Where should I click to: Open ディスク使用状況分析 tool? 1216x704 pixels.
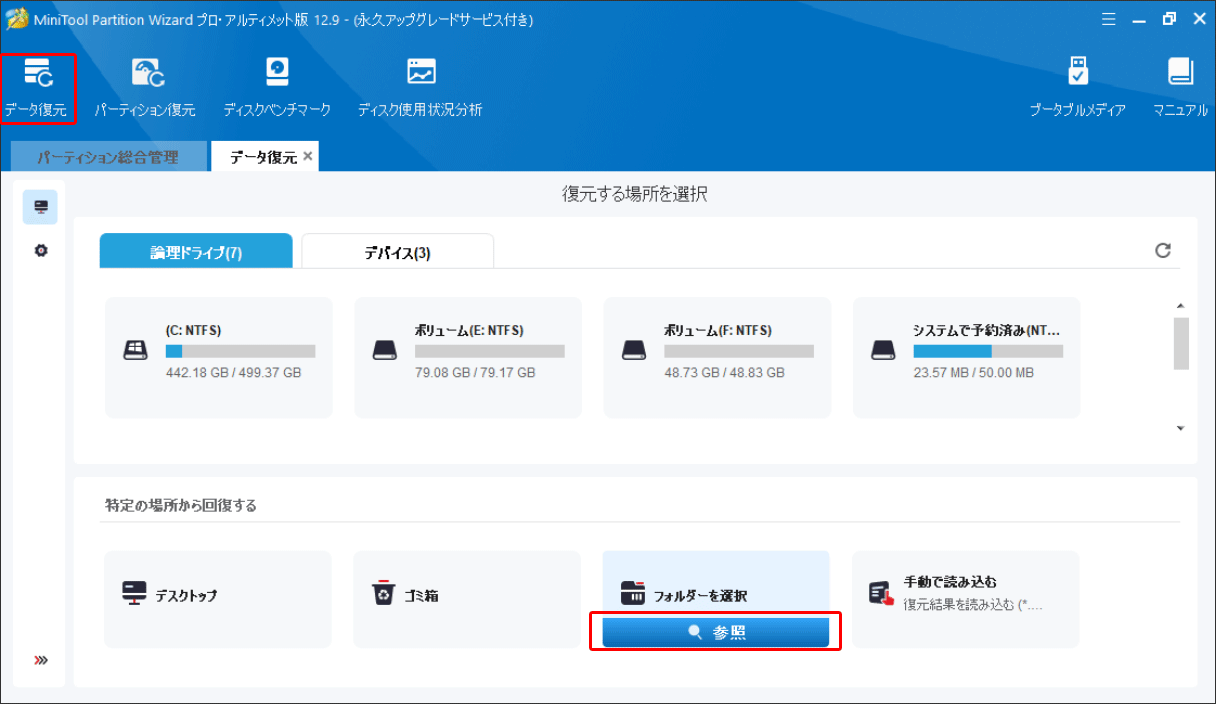click(420, 88)
